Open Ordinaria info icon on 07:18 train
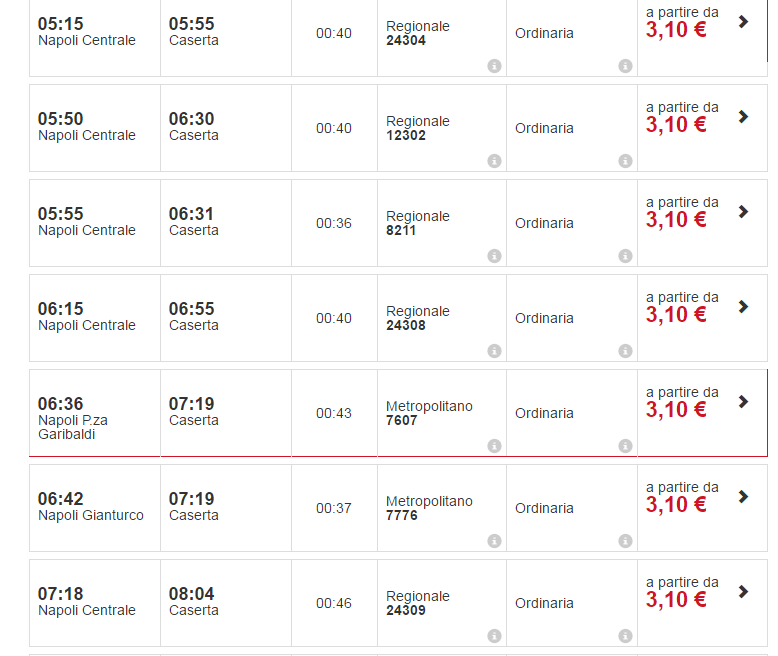The image size is (778, 656). 625,636
